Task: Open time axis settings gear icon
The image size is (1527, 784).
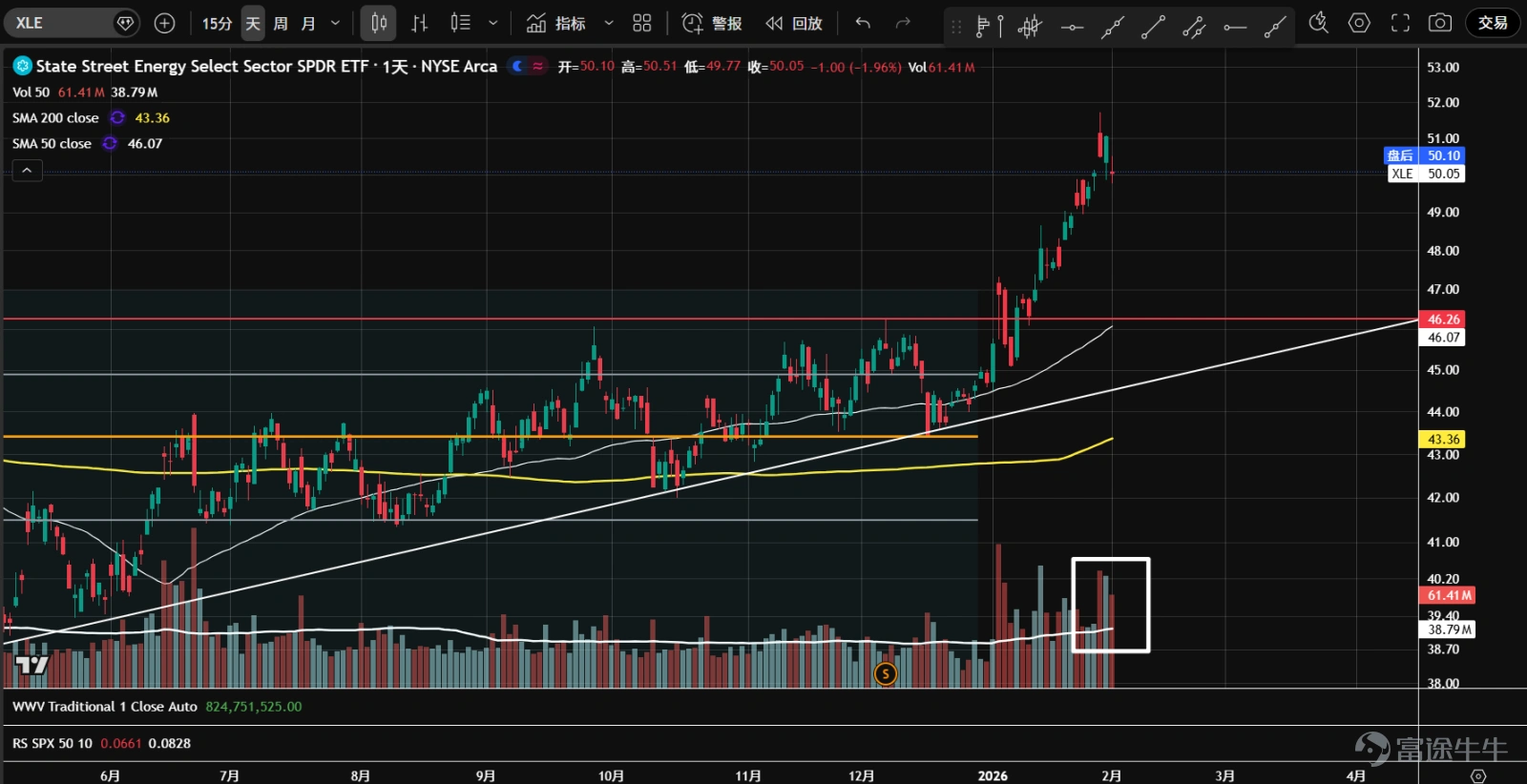Action: [x=1478, y=775]
